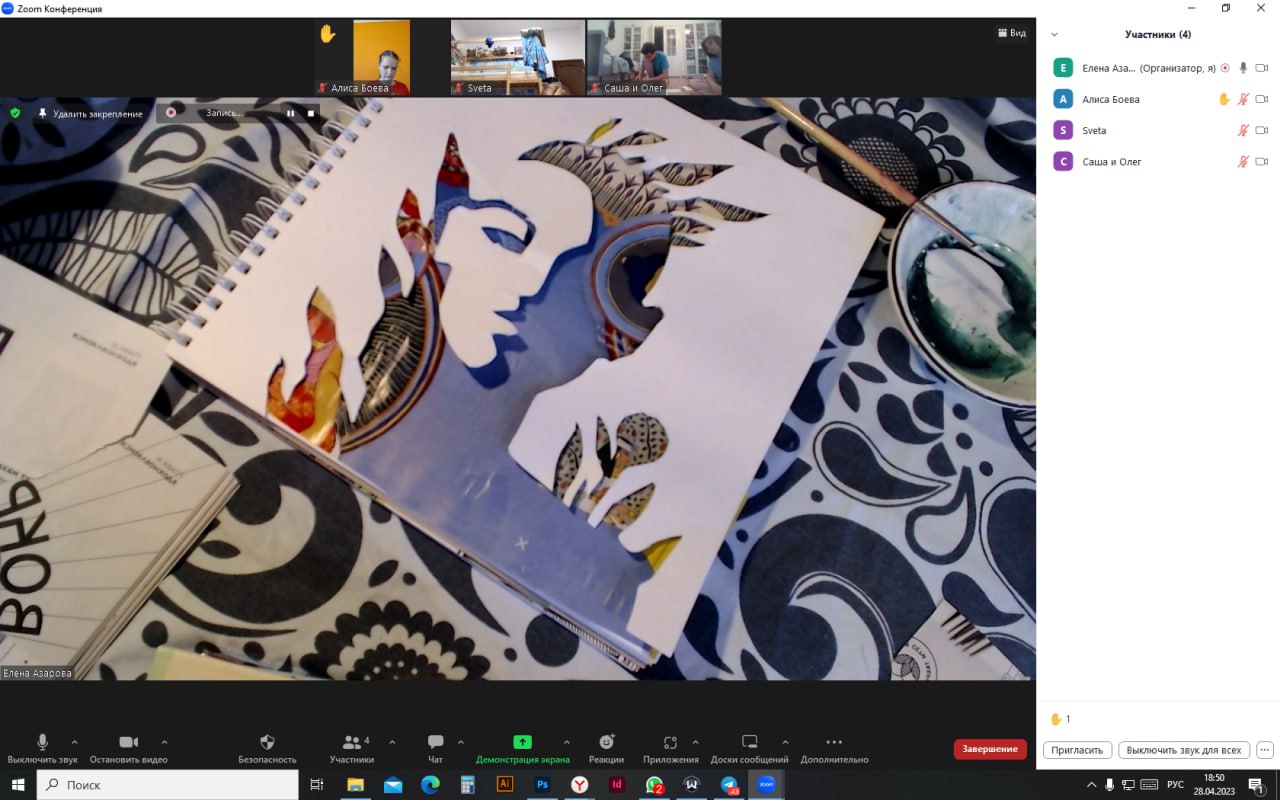Open the Mail app from taskbar
Image resolution: width=1280 pixels, height=800 pixels.
click(x=392, y=785)
